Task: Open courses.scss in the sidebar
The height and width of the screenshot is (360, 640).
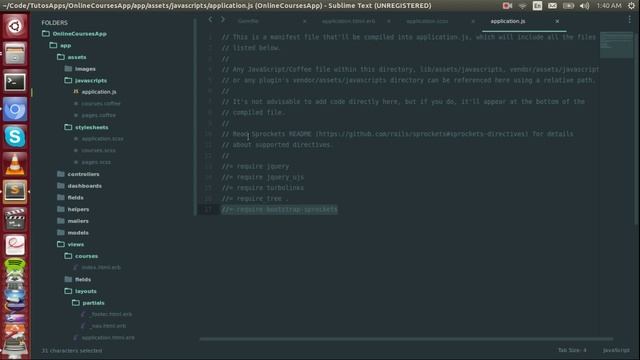Action: [98, 151]
